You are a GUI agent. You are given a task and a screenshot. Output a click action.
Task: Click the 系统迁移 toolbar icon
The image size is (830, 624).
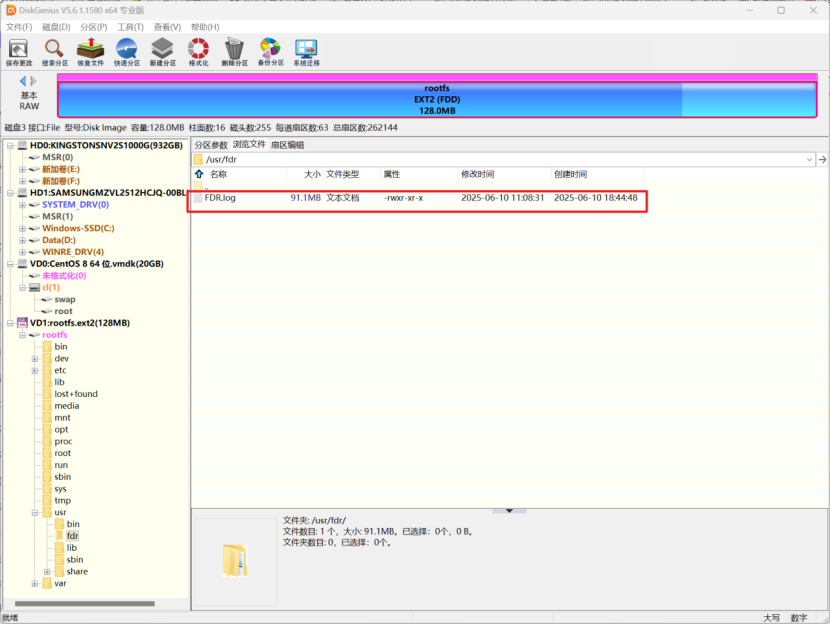[306, 51]
